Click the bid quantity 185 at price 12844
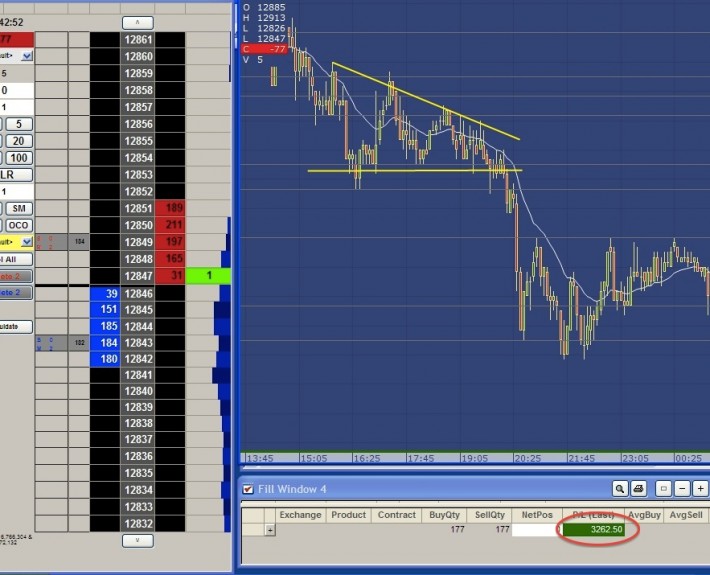Screen dimensions: 710x575 105,327
